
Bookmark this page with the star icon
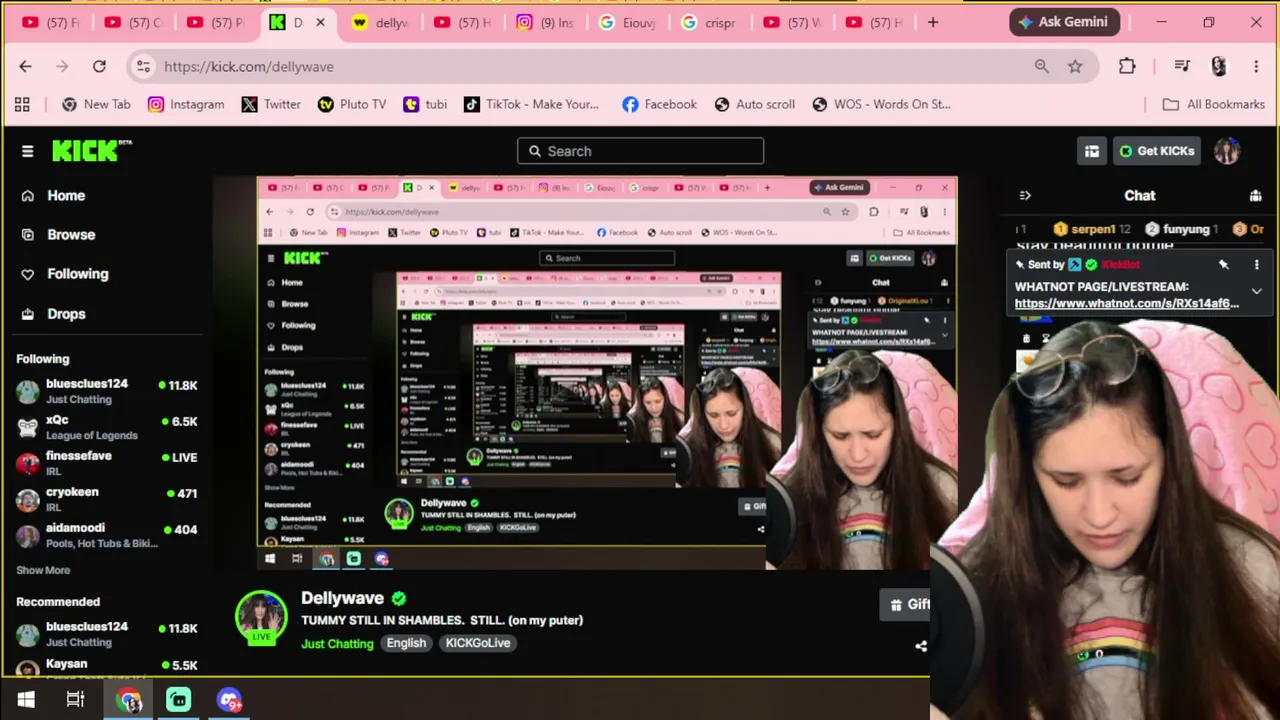click(x=1075, y=66)
